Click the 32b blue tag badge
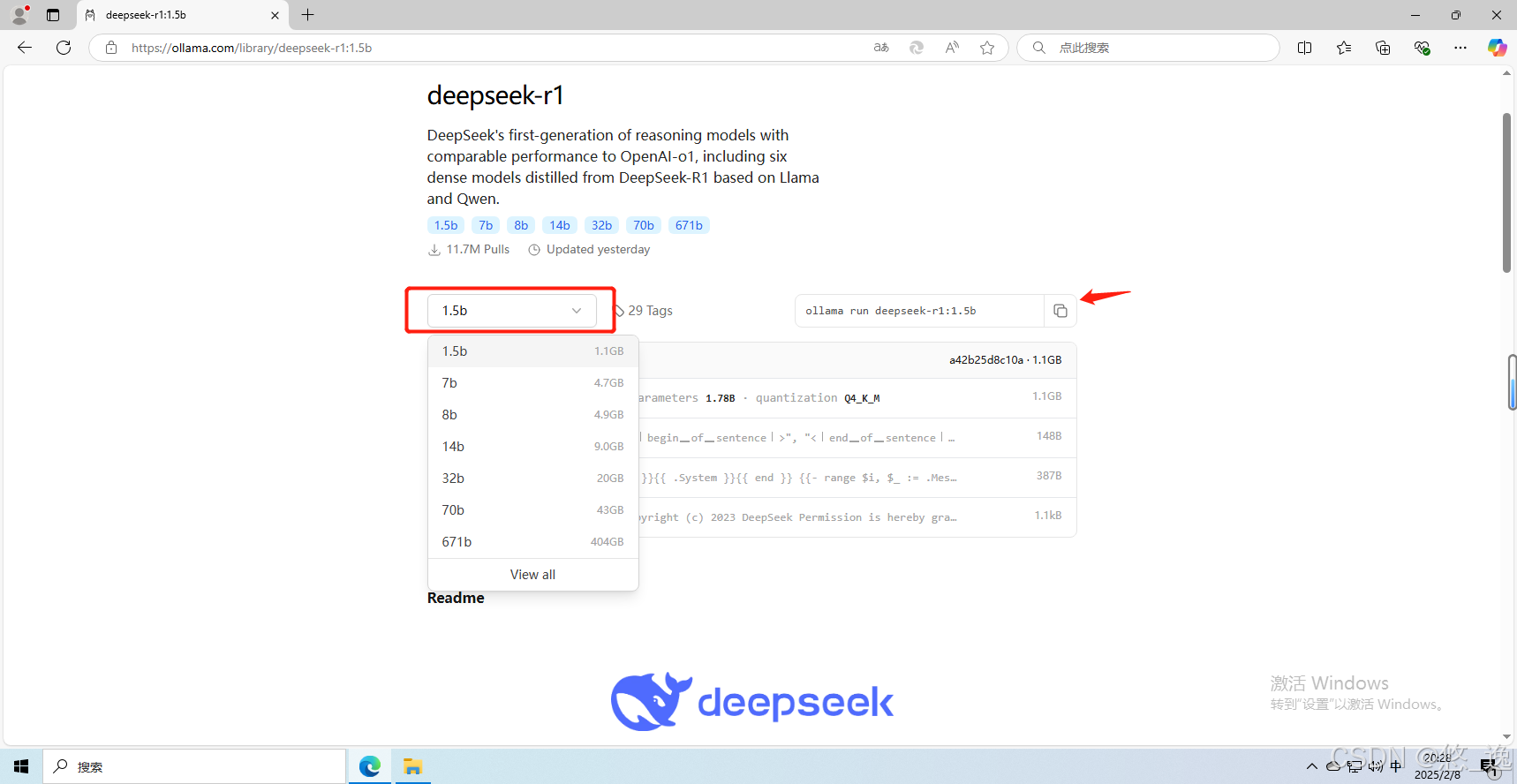This screenshot has height=784, width=1517. [x=601, y=225]
